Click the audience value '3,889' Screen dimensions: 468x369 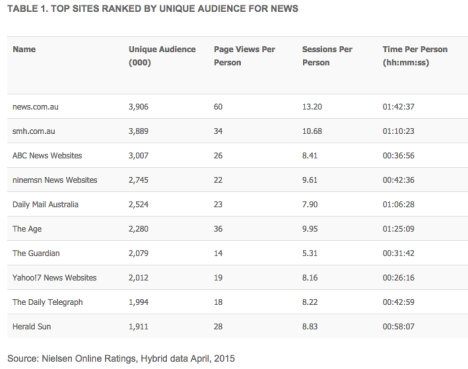(138, 131)
